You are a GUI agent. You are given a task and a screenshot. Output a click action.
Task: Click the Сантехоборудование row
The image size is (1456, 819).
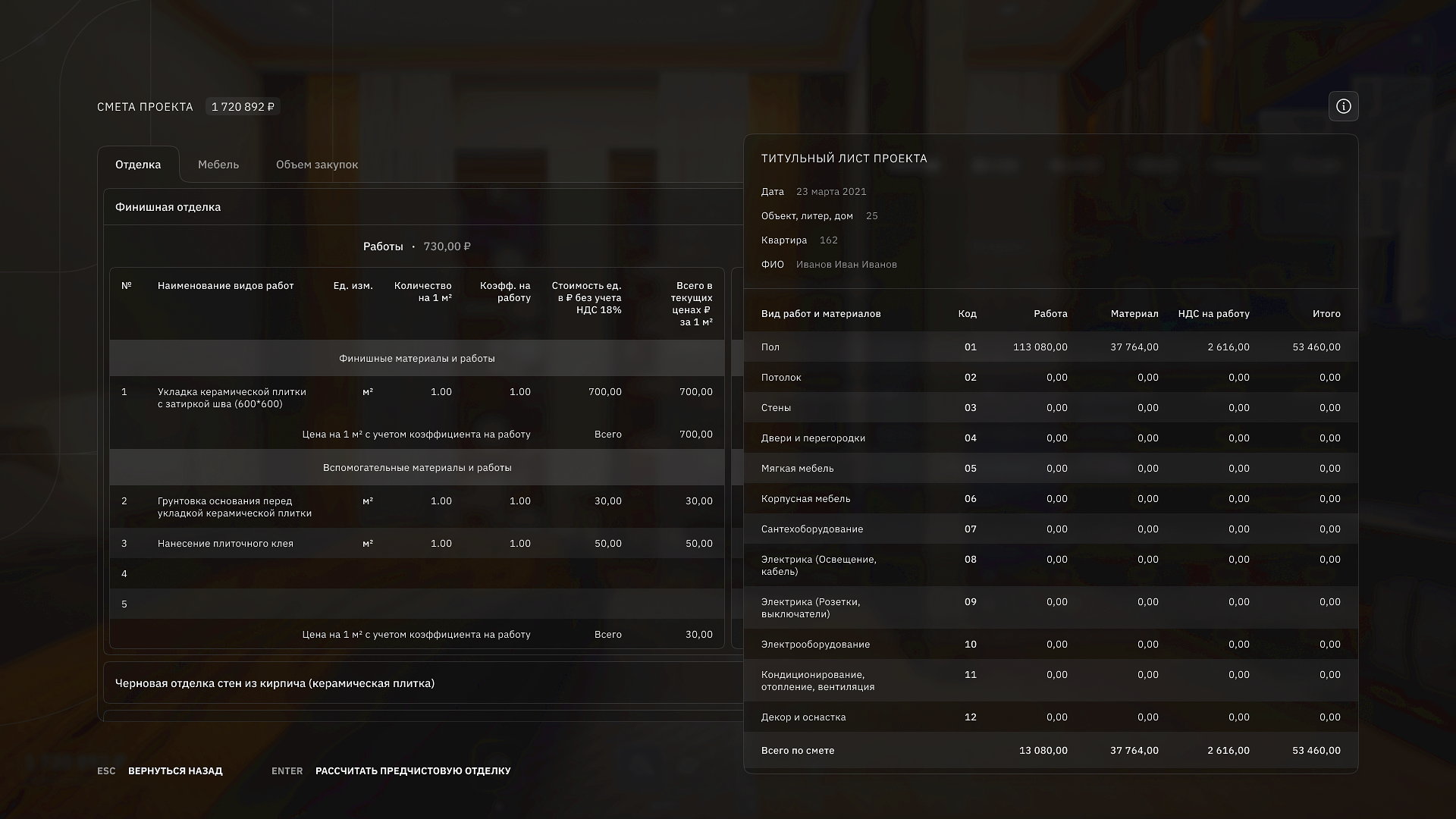pos(1050,529)
